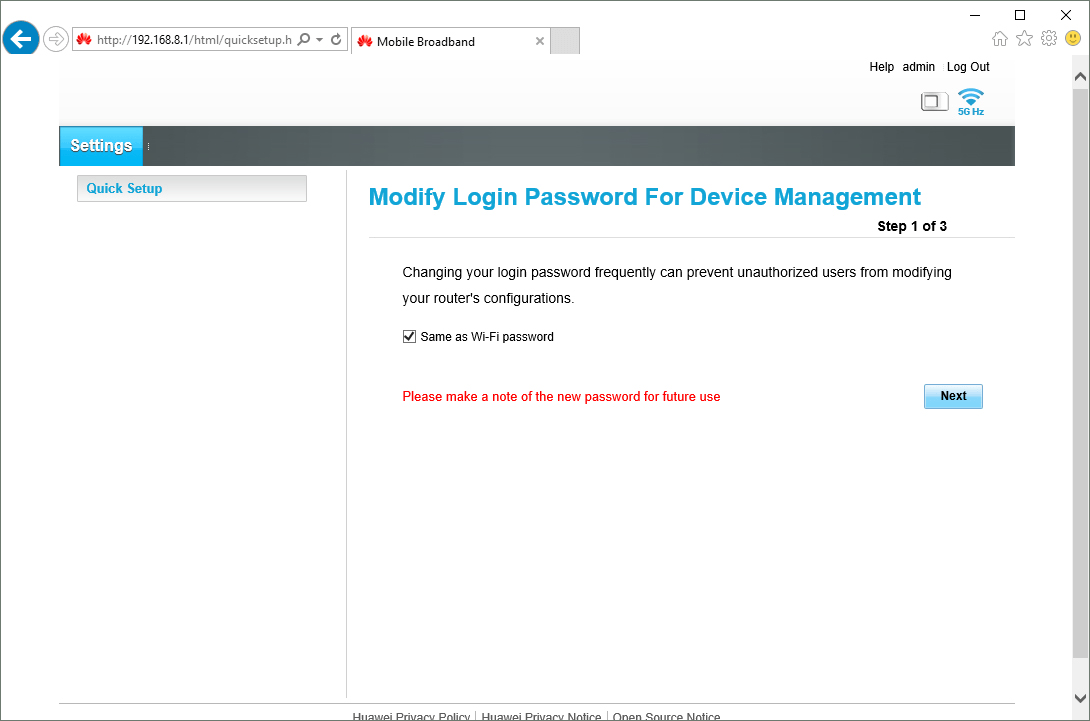Open the browser Home page icon
This screenshot has height=721, width=1090.
(x=999, y=39)
